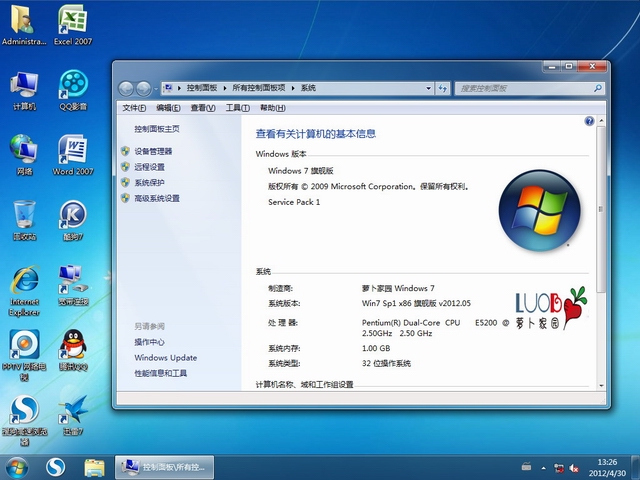
Task: Open the 计算机 desktop icon
Action: click(24, 90)
